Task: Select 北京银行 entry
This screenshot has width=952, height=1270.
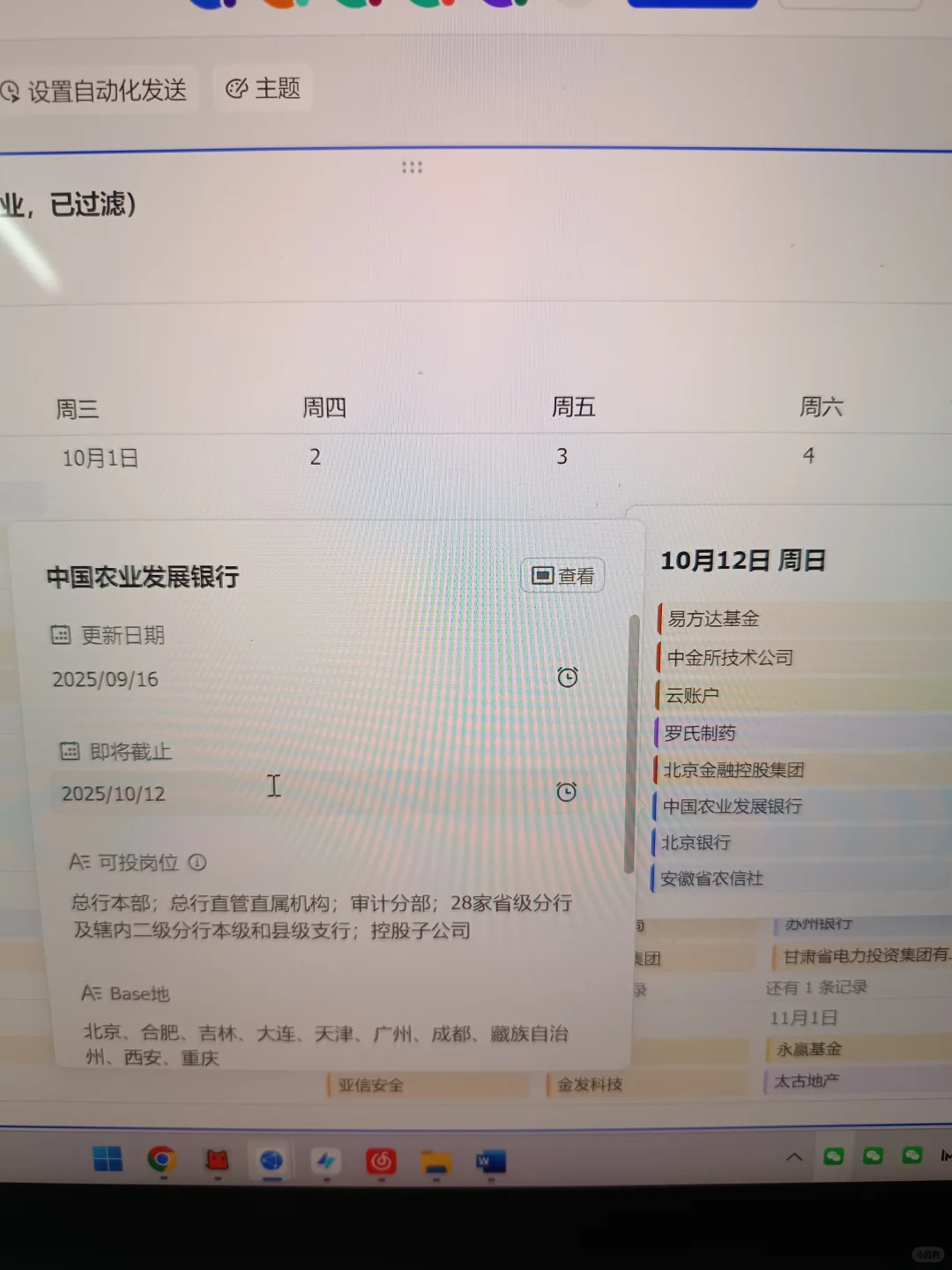Action: (802, 842)
